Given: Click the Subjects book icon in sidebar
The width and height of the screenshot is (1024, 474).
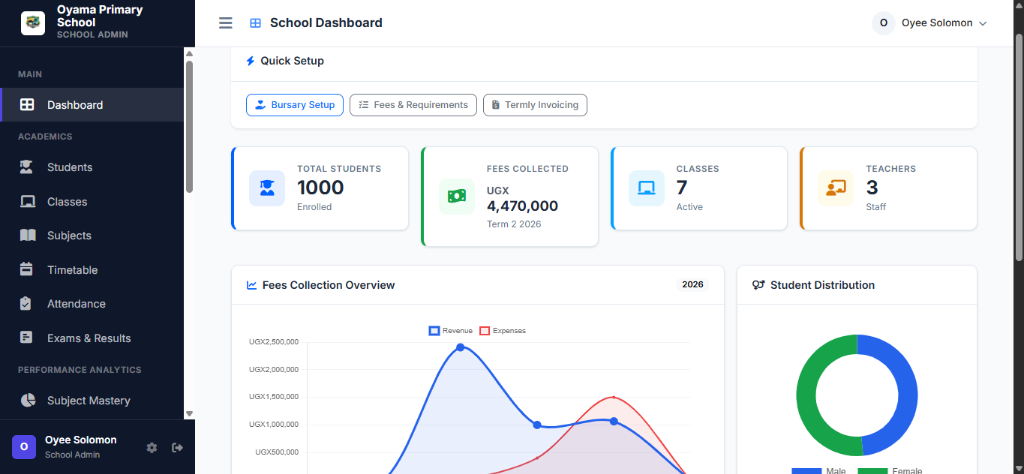Looking at the screenshot, I should (x=27, y=236).
